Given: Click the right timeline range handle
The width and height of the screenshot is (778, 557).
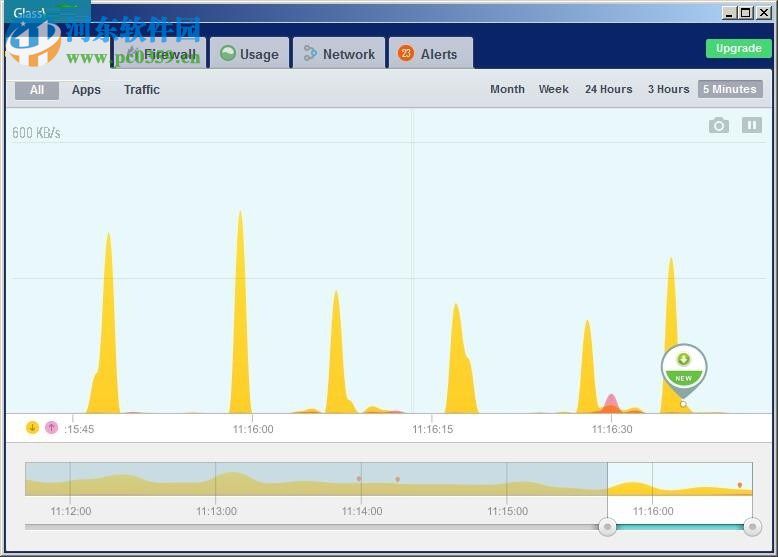Looking at the screenshot, I should coord(752,526).
